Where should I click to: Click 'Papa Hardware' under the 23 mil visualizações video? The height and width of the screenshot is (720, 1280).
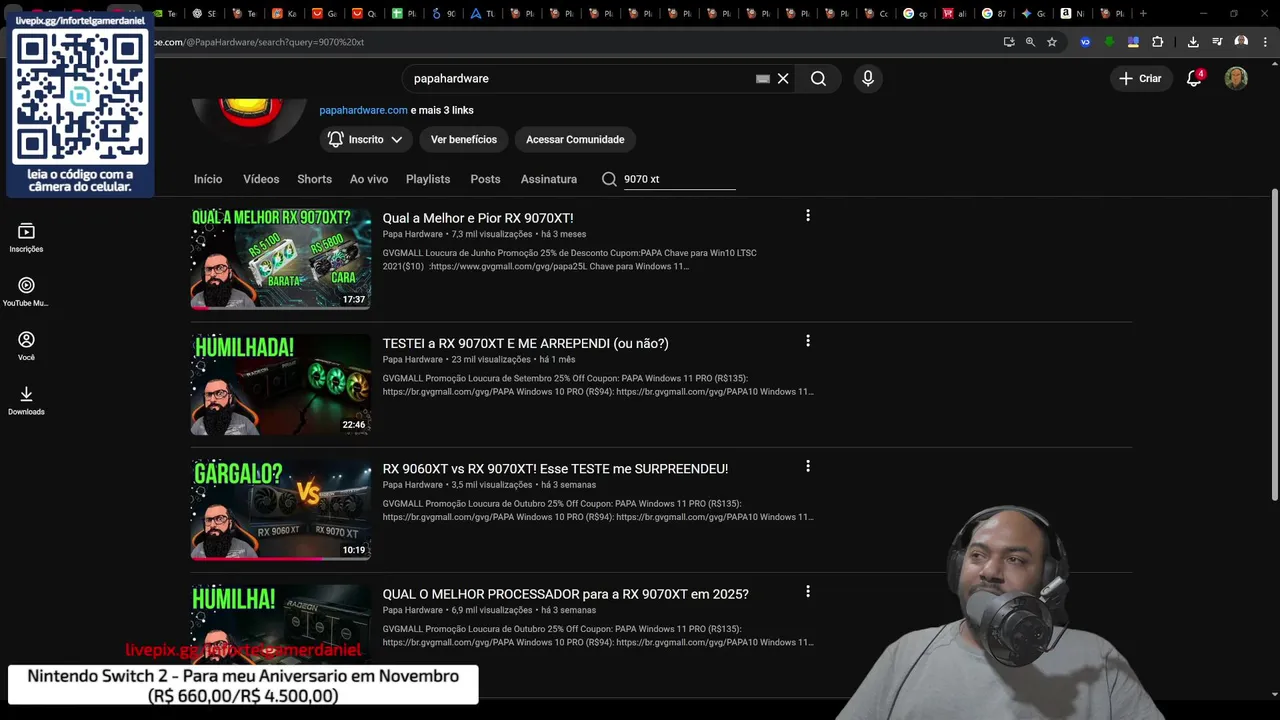[412, 359]
